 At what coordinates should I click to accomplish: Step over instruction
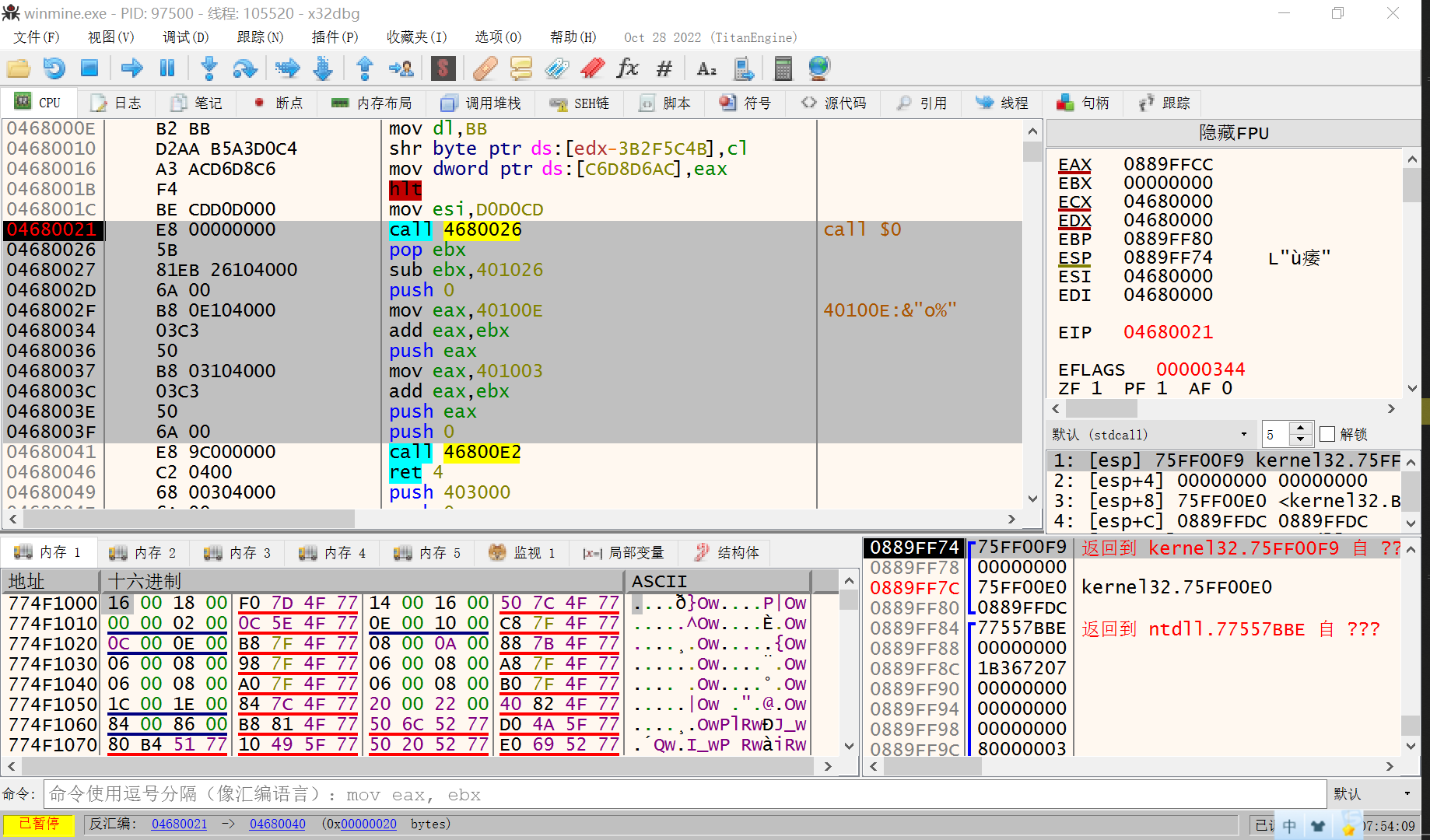click(x=245, y=68)
